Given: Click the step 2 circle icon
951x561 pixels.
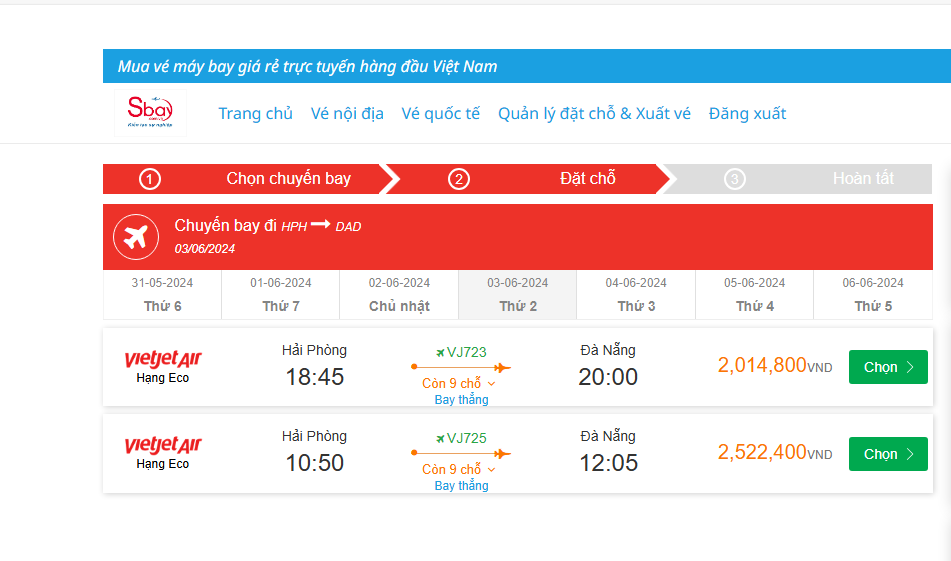Looking at the screenshot, I should click(458, 179).
